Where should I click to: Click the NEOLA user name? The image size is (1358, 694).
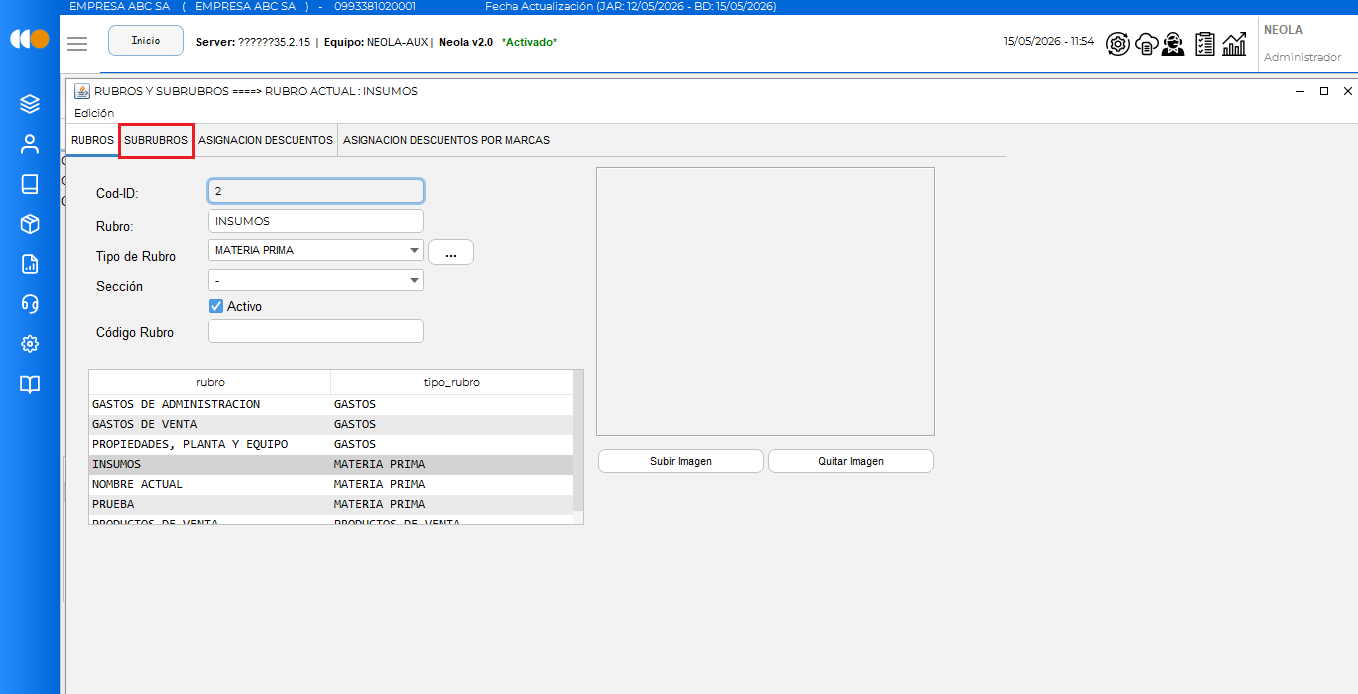coord(1283,30)
